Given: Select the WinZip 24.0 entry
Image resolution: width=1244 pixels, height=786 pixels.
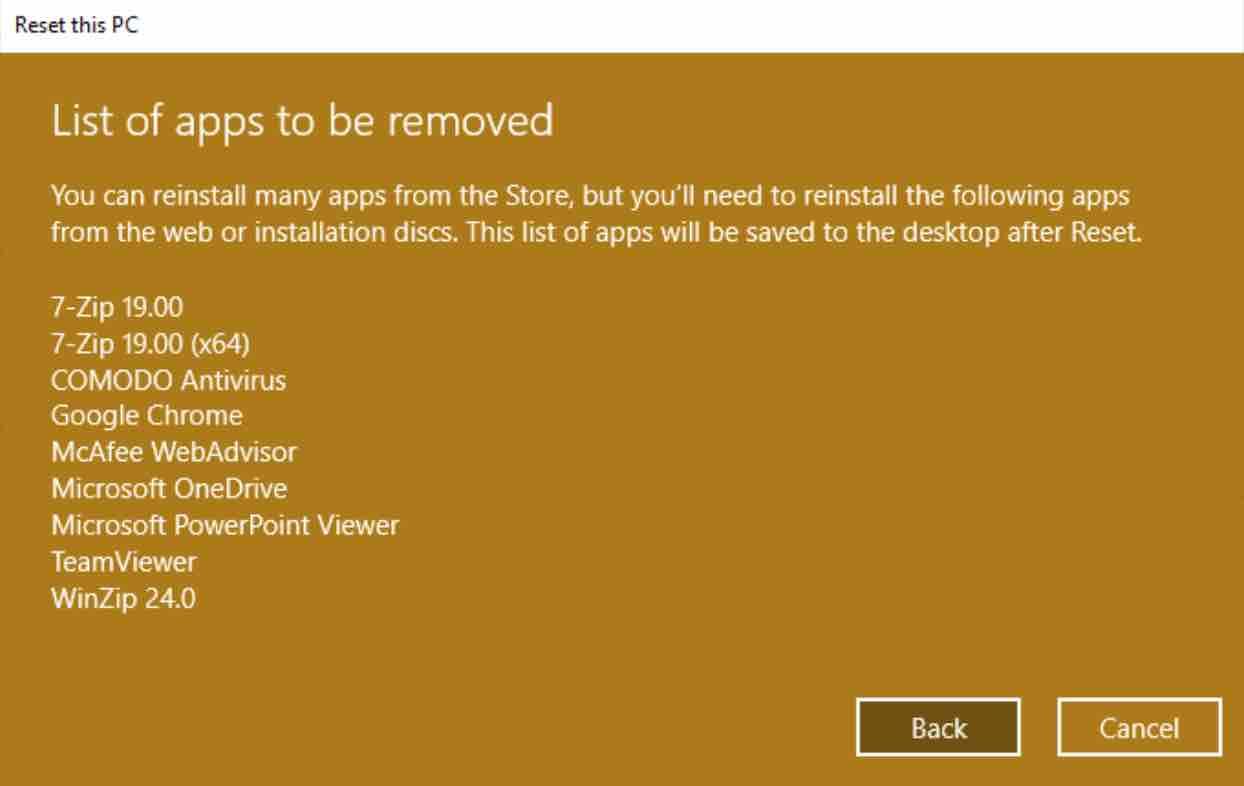Looking at the screenshot, I should click(123, 598).
